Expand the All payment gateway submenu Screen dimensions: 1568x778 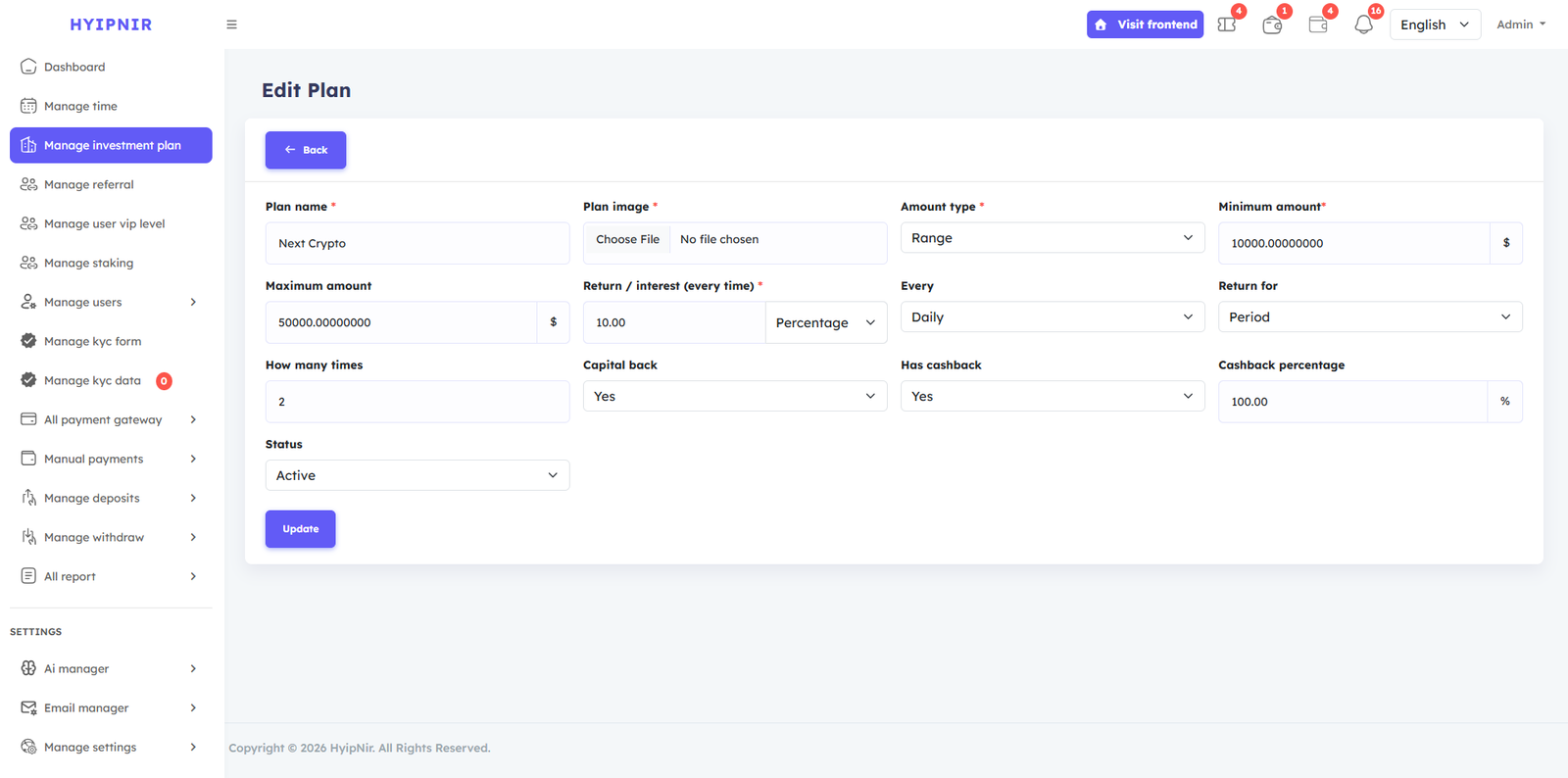tap(193, 419)
